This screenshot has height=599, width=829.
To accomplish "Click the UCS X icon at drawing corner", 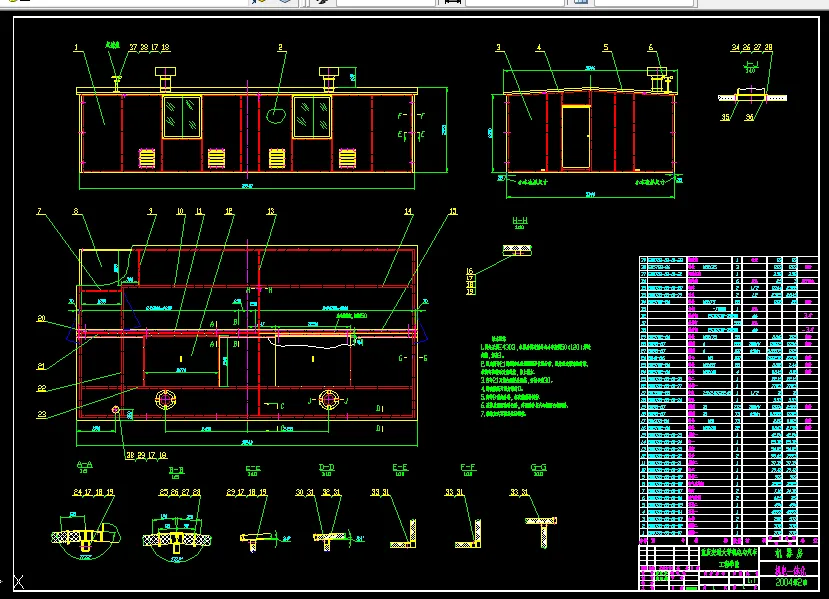I will [x=19, y=582].
